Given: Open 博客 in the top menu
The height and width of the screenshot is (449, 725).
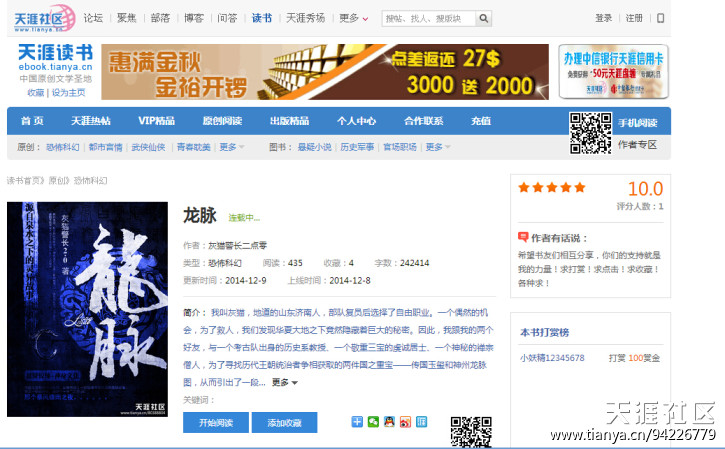Looking at the screenshot, I should pos(194,18).
